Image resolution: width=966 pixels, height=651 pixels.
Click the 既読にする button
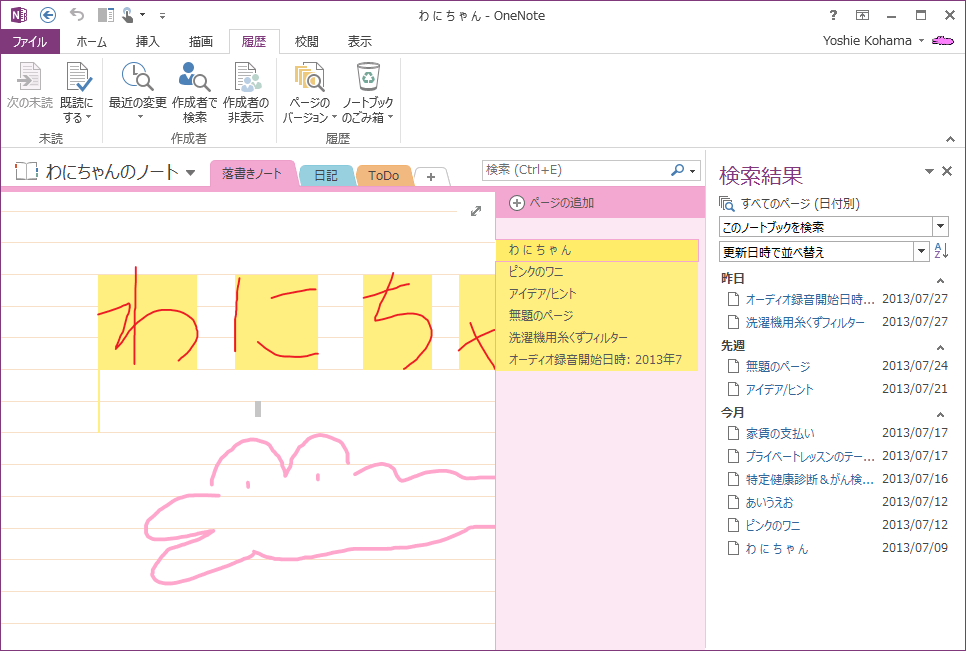coord(77,92)
